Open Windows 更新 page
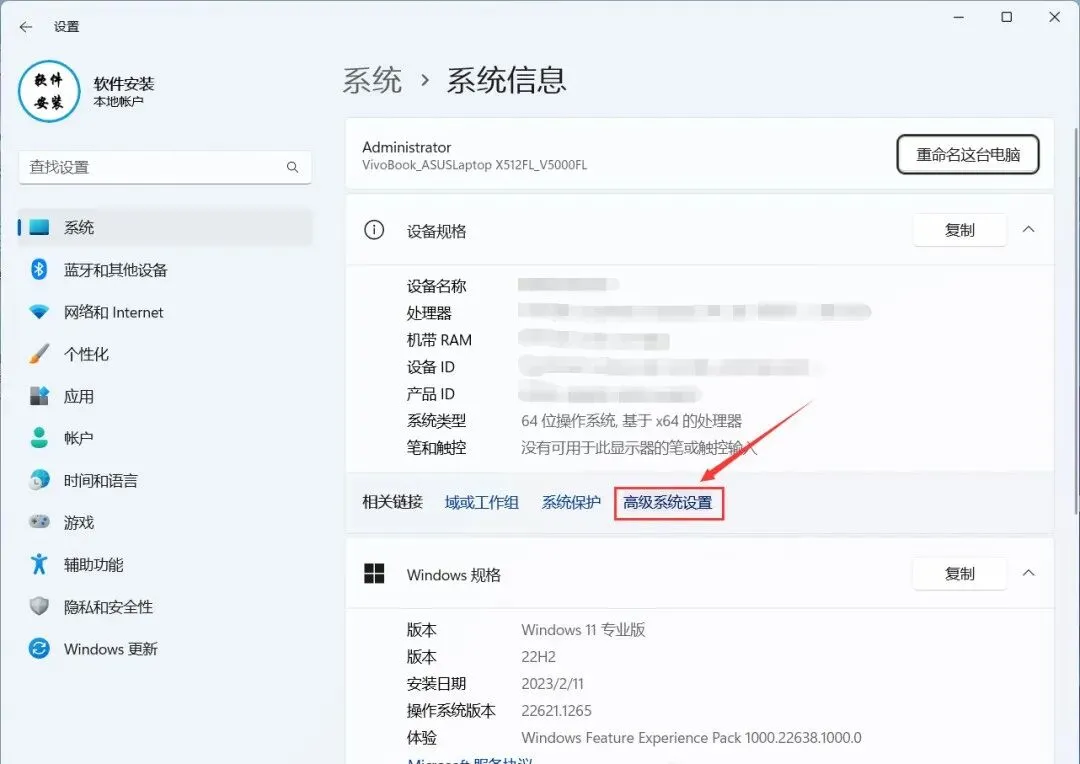The height and width of the screenshot is (764, 1080). click(165, 648)
